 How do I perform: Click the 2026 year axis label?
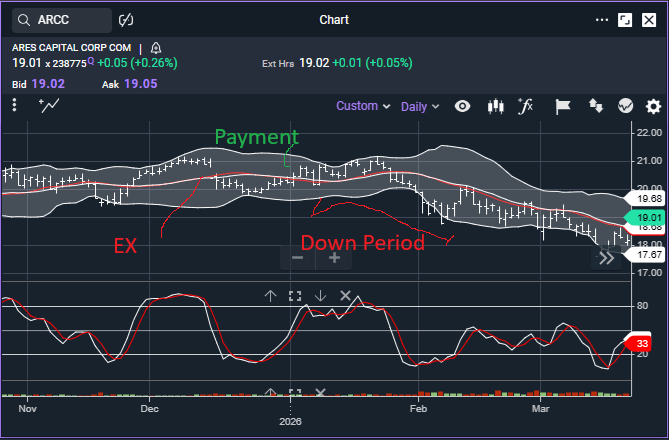(290, 422)
